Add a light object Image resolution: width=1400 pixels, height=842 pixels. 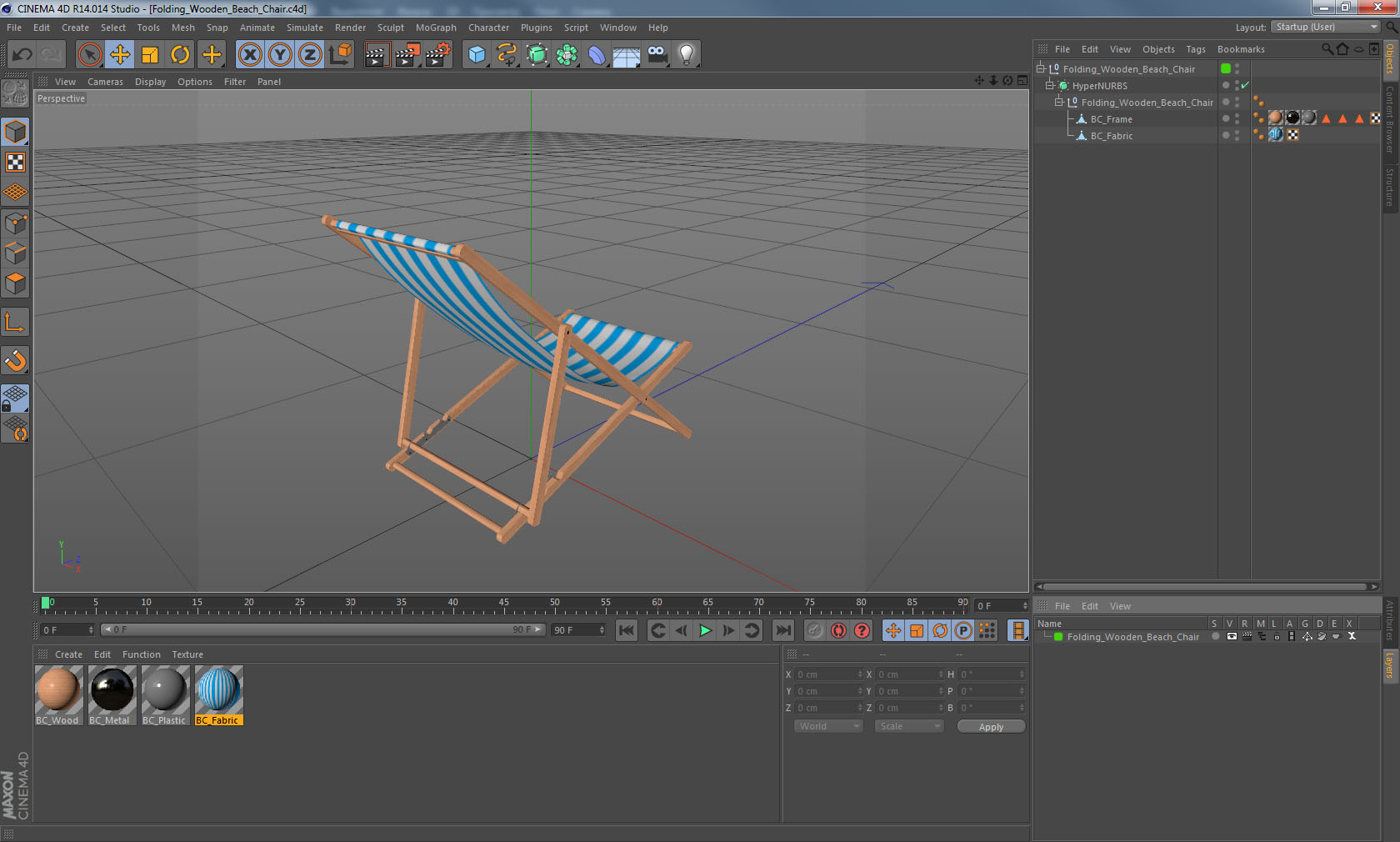[687, 55]
